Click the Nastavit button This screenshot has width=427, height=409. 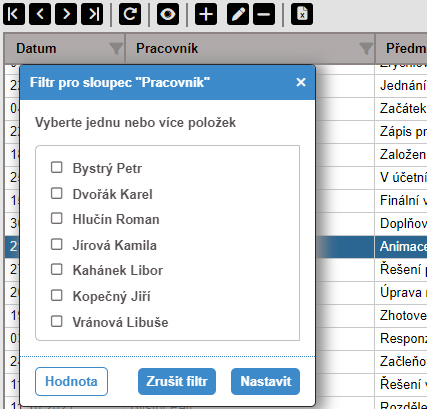266,381
